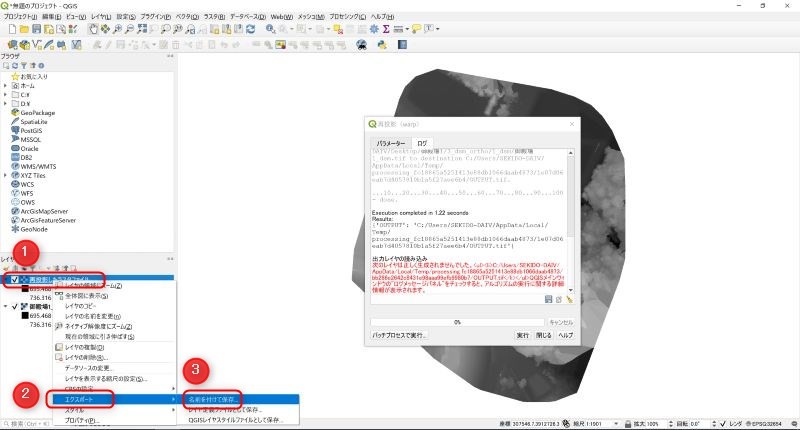This screenshot has width=800, height=430.
Task: Click the PostGIS entry in the browser
Action: 30,130
